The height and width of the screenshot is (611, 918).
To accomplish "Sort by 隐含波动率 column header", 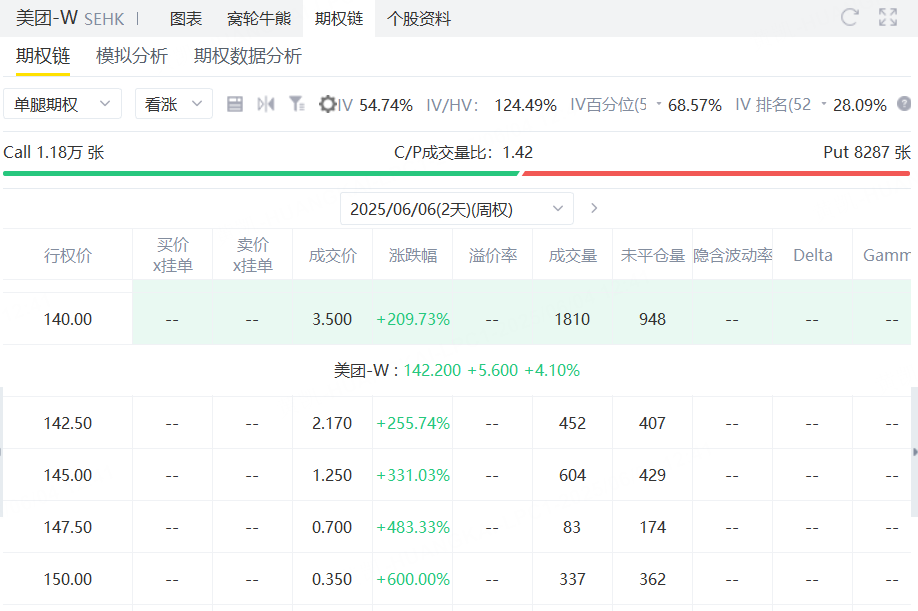I will point(732,255).
